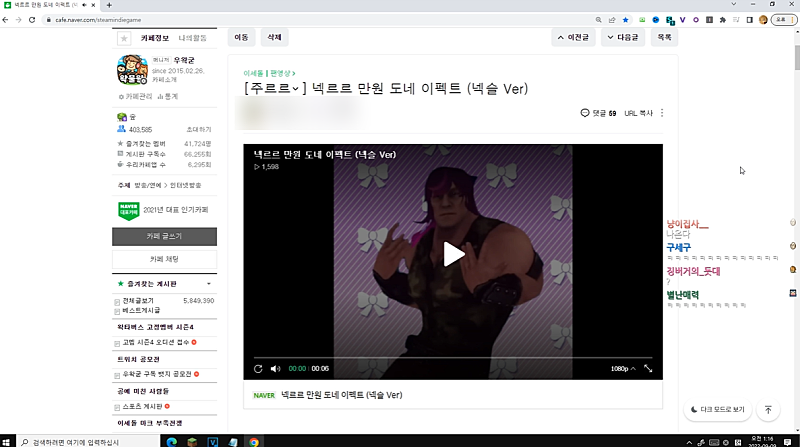Click the address bar URL field
Image resolution: width=800 pixels, height=447 pixels.
(x=316, y=20)
